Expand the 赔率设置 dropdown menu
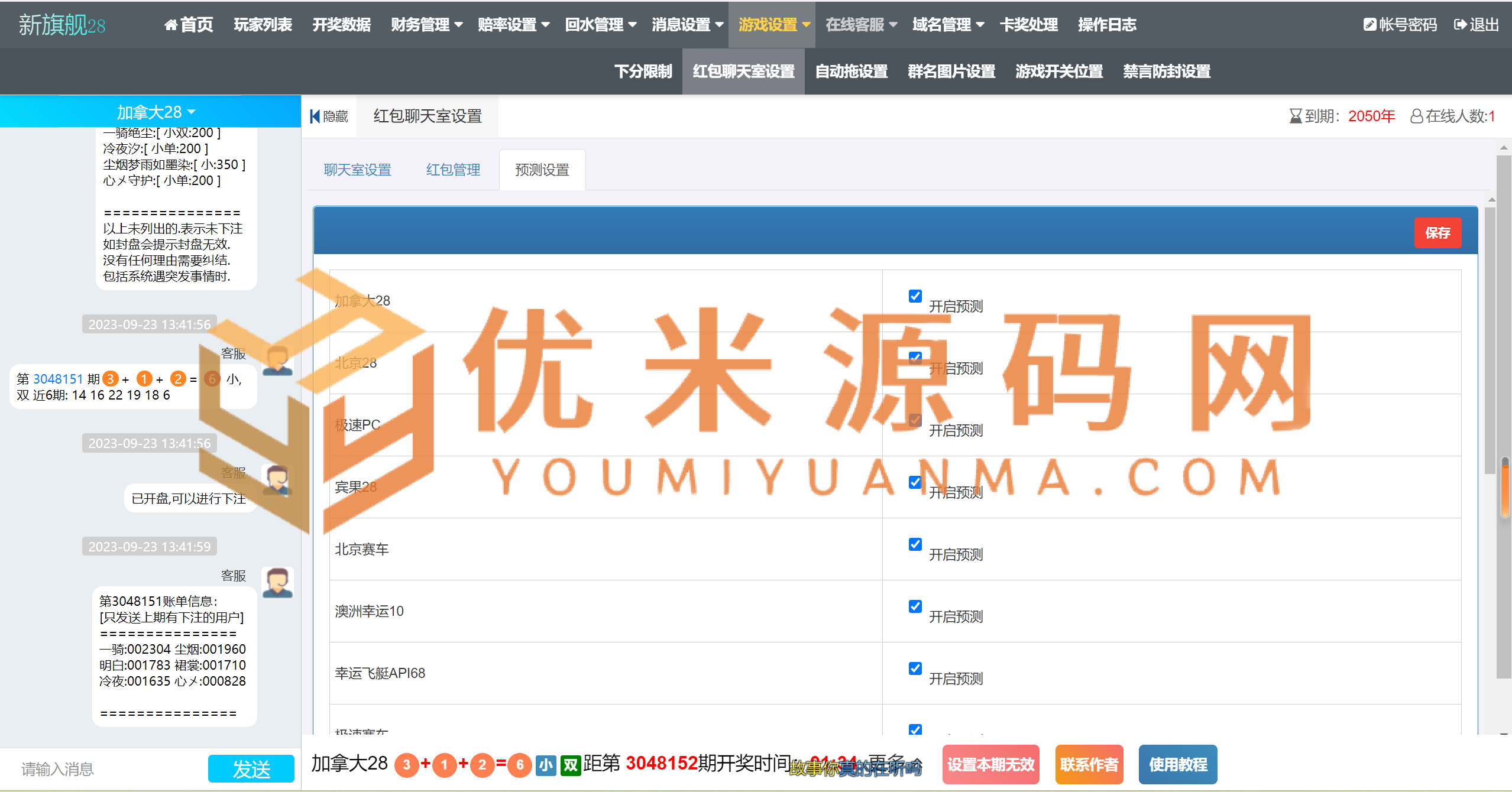This screenshot has height=792, width=1512. click(513, 25)
